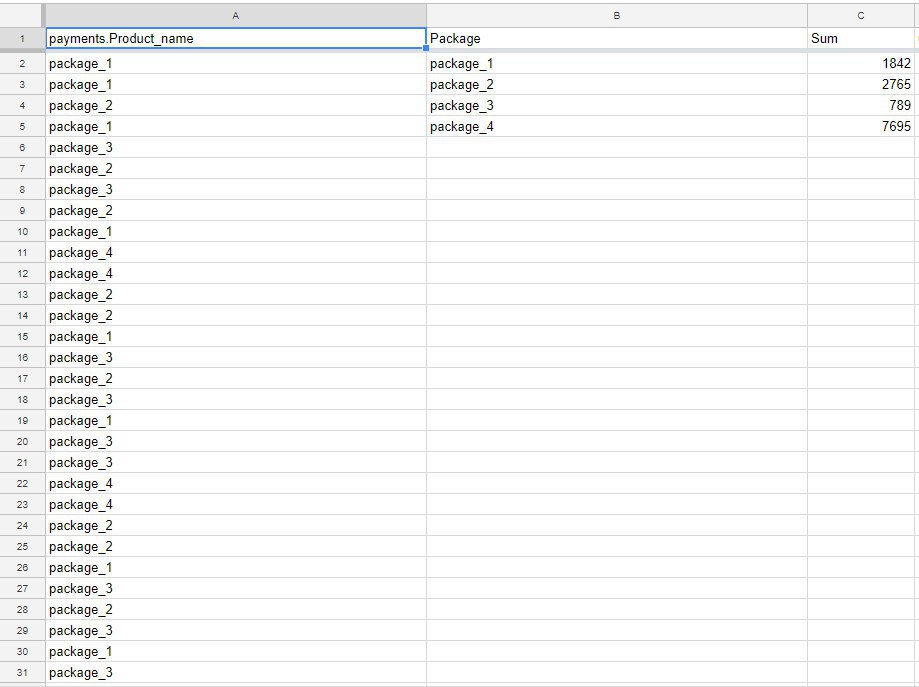
Task: Select row 28 header
Action: pos(22,610)
